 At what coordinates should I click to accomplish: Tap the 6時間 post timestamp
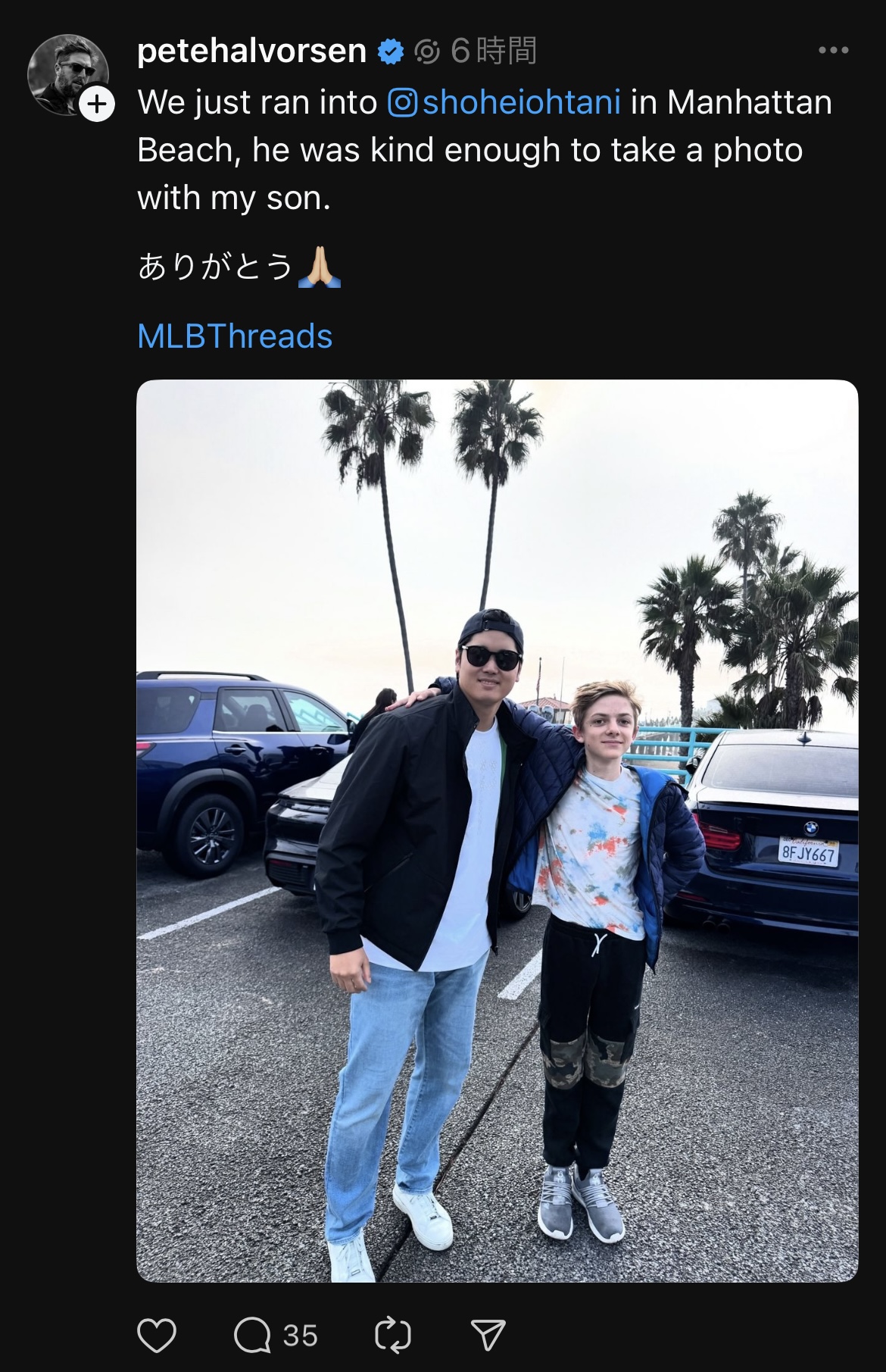pyautogui.click(x=494, y=52)
